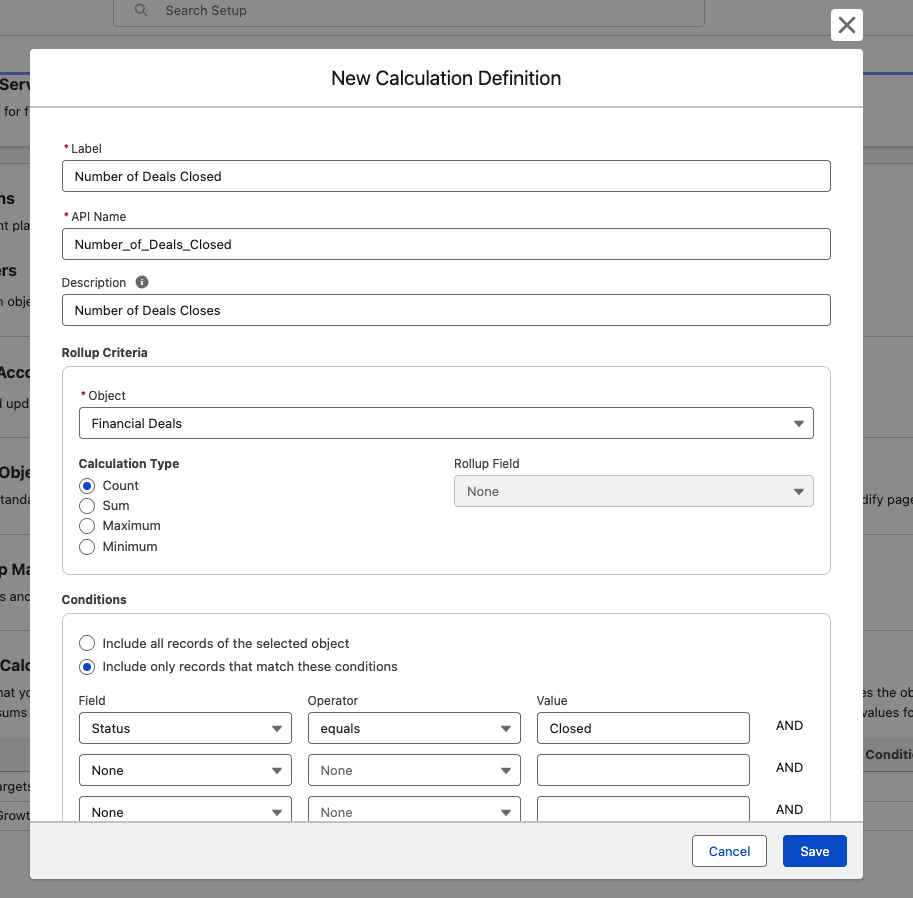
Task: Click the Cancel button
Action: [729, 851]
